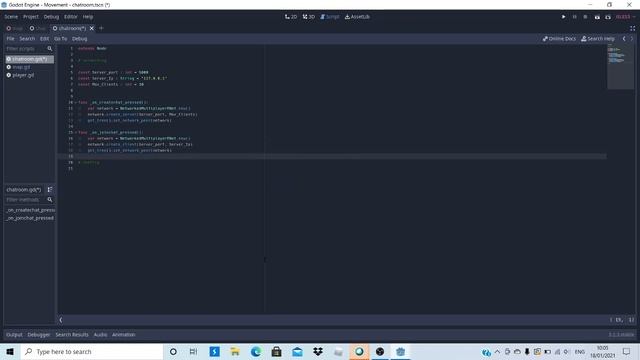
Task: Switch to the 3D workspace
Action: coord(309,17)
